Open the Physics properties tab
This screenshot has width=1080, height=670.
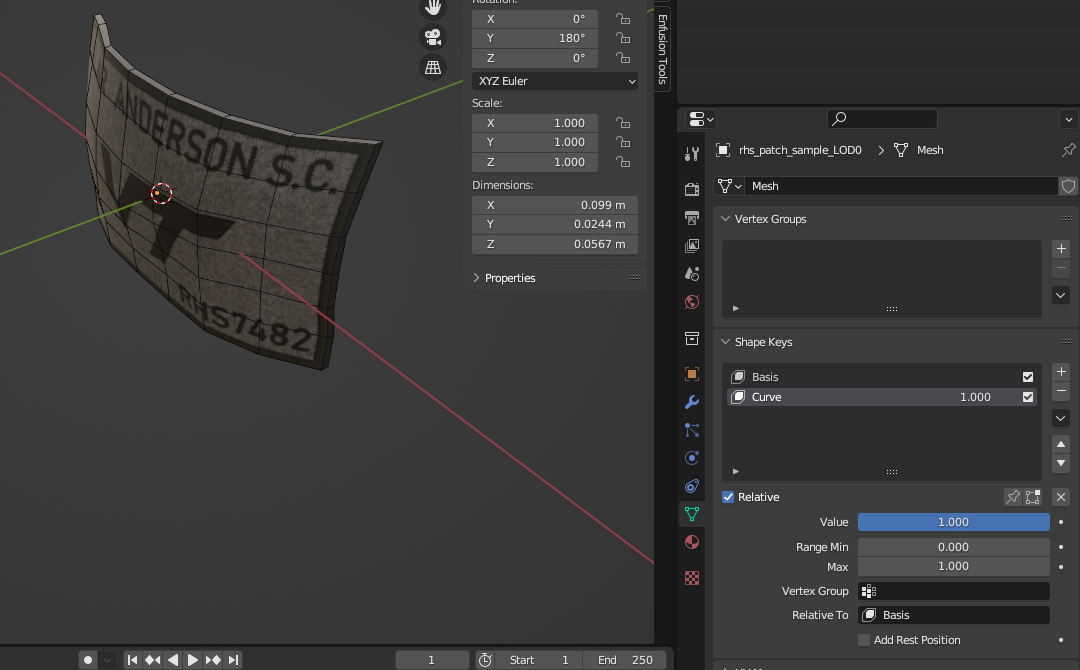(691, 458)
